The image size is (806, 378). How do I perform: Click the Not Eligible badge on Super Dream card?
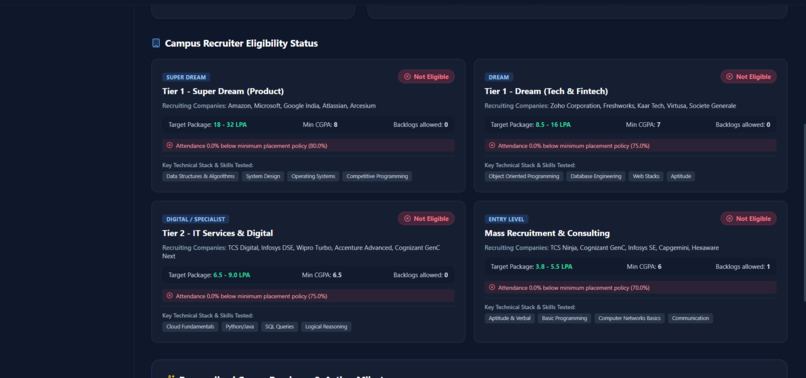426,77
